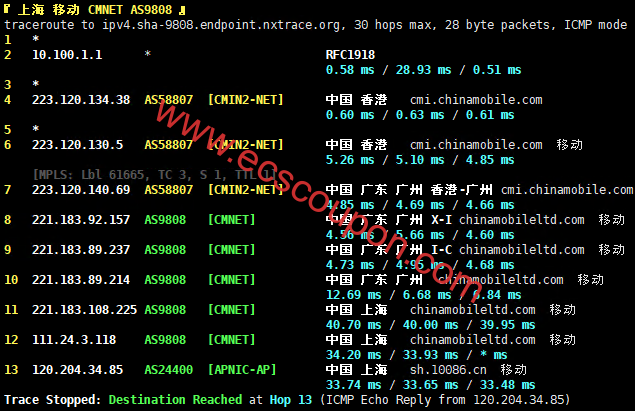Click hostname ipv4.sha-9808.endpoint.nxtrace.org

tap(221, 25)
